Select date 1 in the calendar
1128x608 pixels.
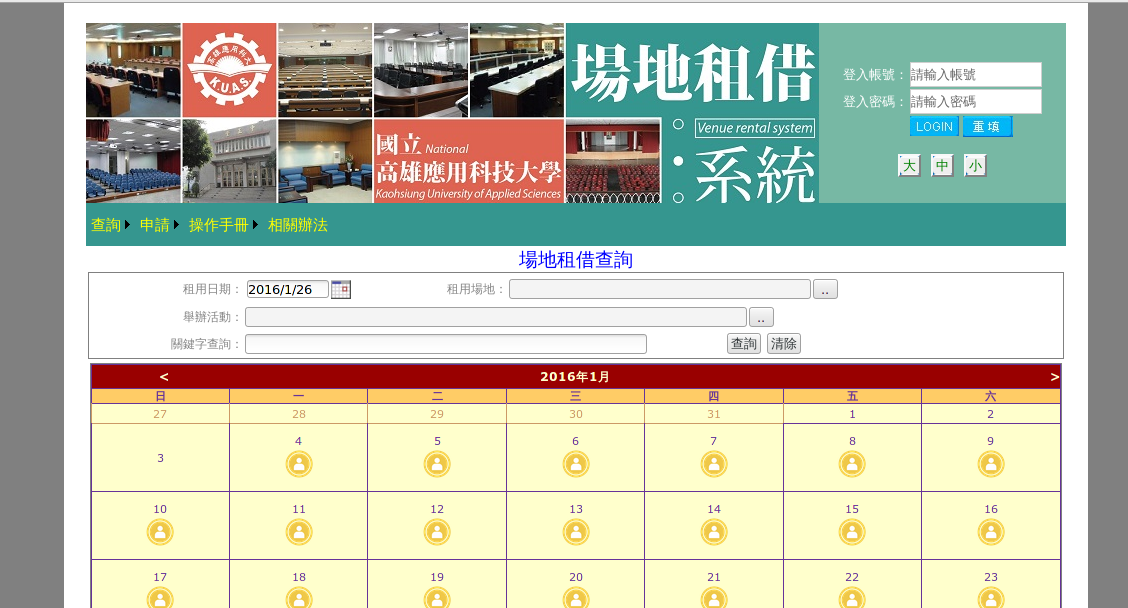coord(852,414)
